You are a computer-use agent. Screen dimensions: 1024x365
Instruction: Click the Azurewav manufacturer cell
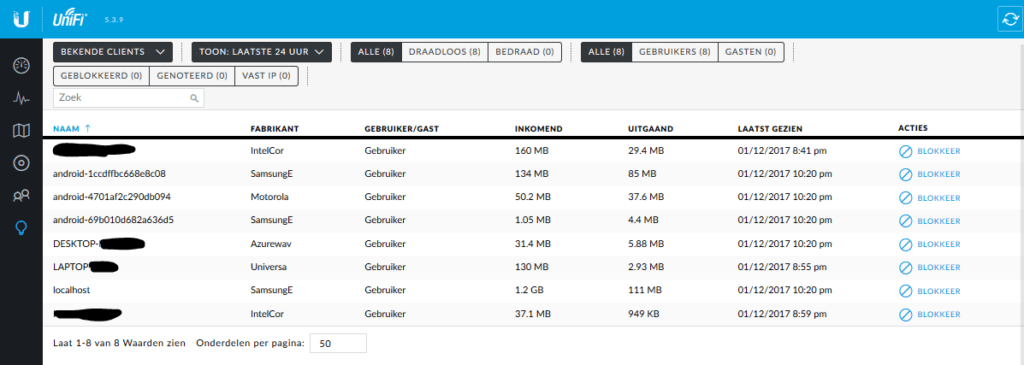click(272, 244)
